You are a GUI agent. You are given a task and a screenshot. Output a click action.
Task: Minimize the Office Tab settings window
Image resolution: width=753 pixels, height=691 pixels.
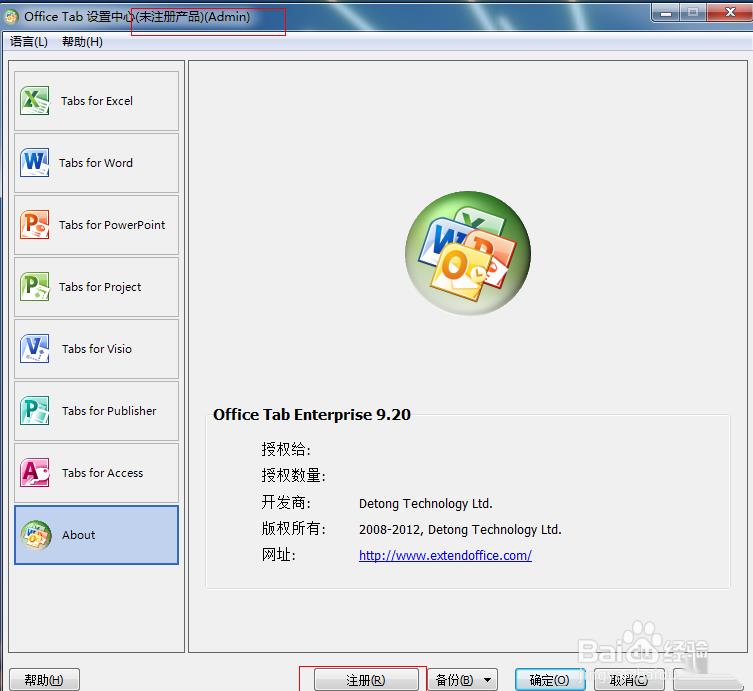(x=666, y=12)
